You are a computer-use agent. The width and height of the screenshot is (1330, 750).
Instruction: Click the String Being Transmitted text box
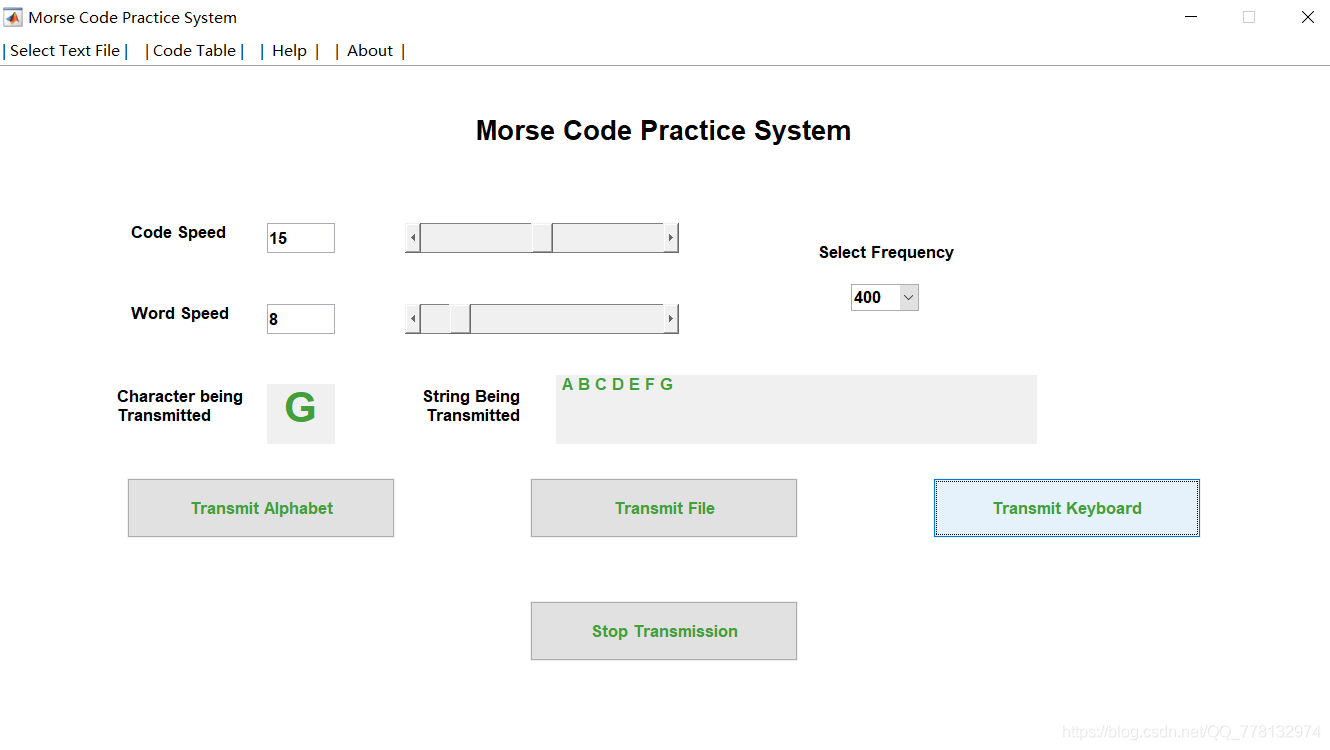796,409
